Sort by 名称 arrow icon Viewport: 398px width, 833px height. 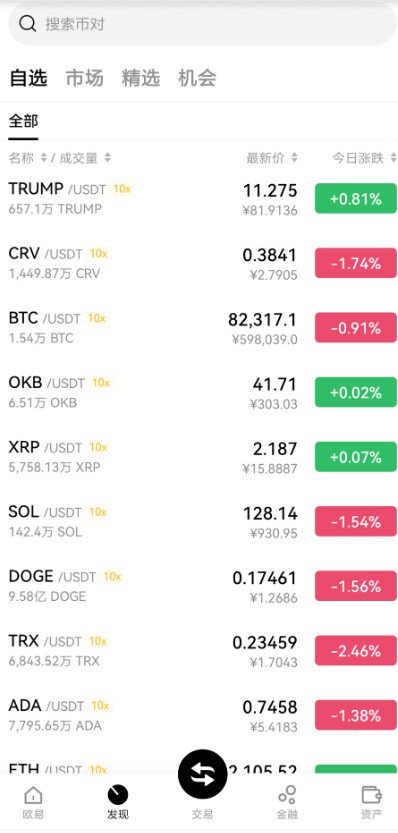tap(44, 158)
